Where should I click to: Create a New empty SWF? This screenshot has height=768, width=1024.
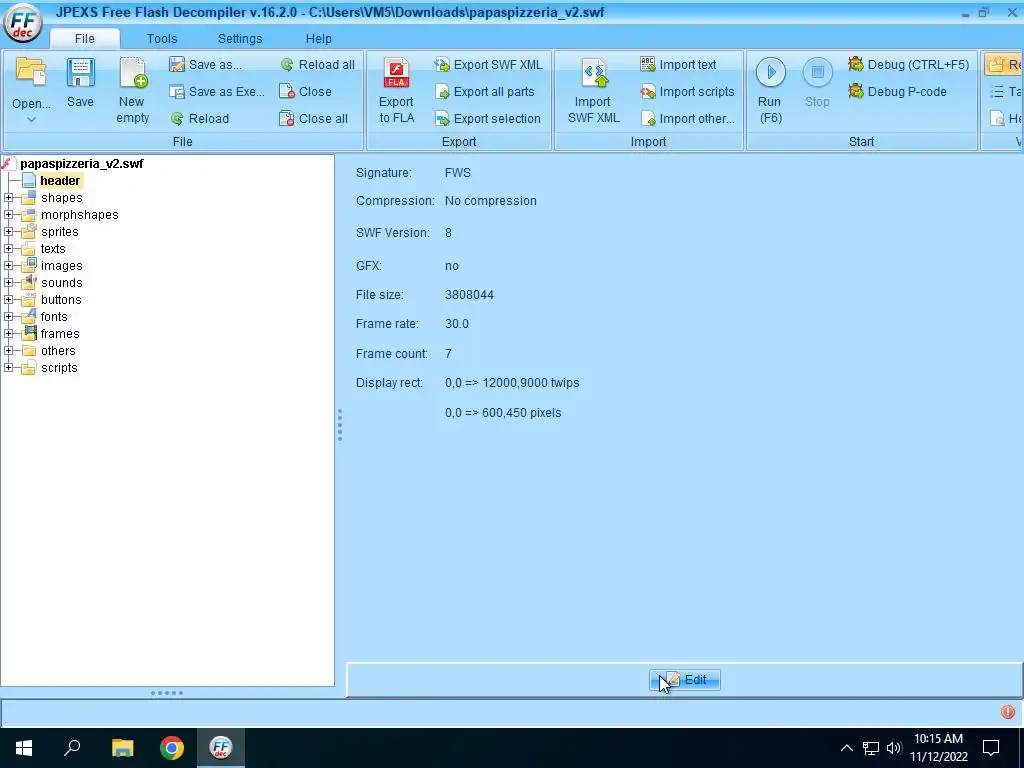(133, 90)
